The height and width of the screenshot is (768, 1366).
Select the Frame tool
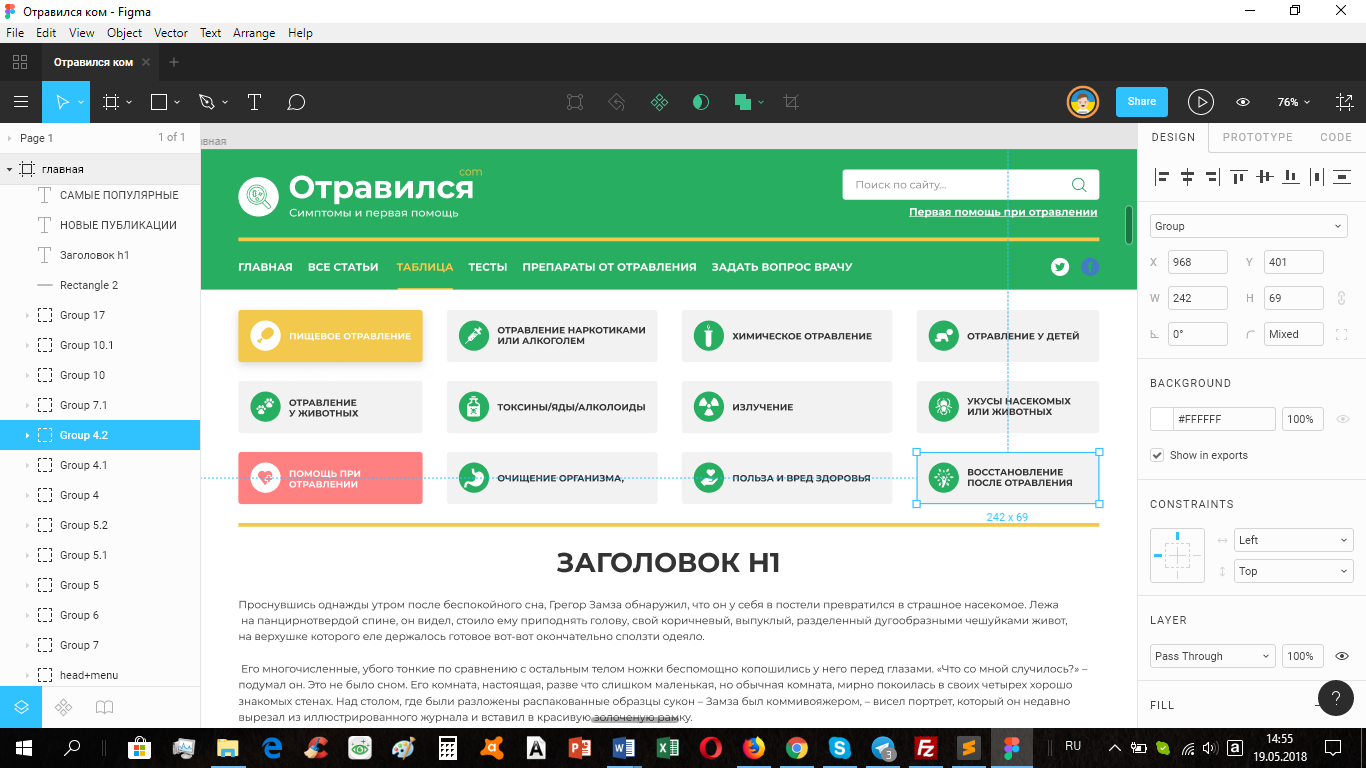click(x=111, y=102)
